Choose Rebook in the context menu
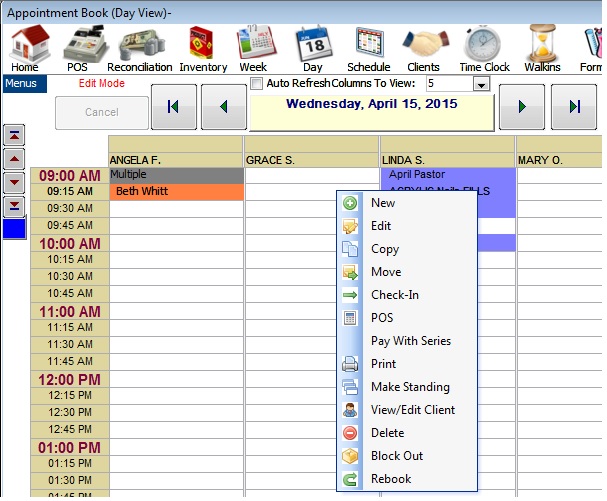Image resolution: width=607 pixels, height=501 pixels. tap(407, 479)
